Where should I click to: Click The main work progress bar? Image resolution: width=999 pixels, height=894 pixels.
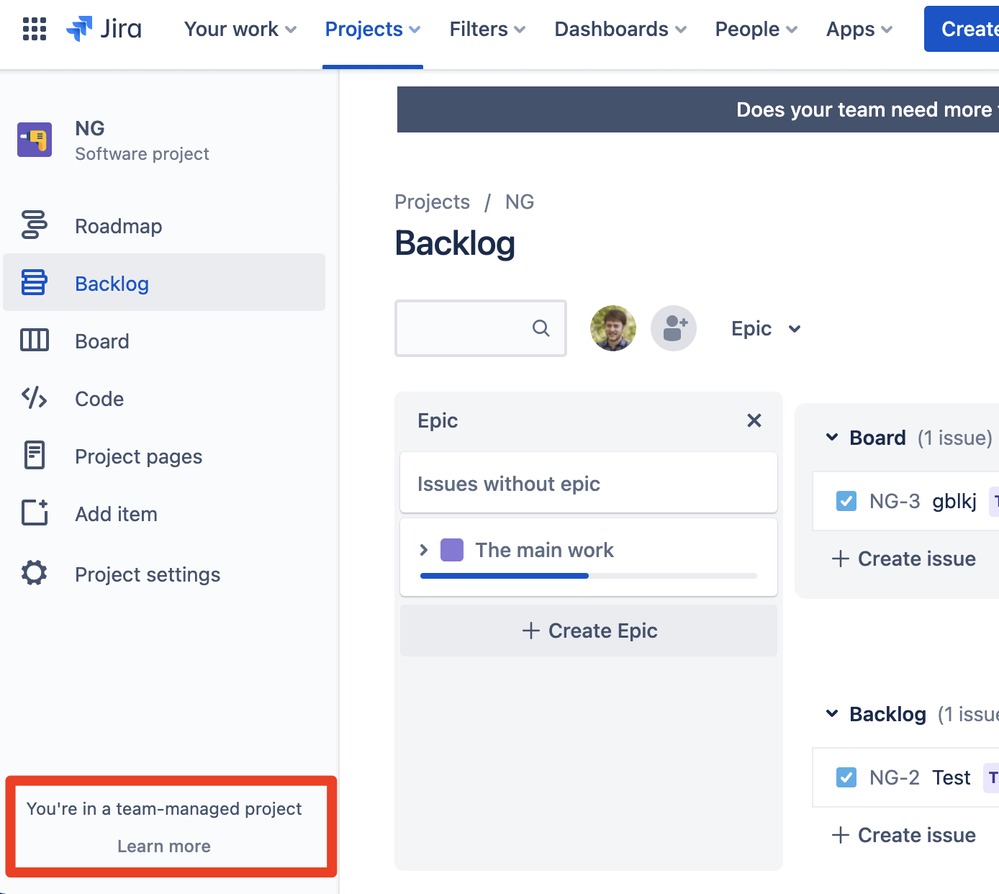589,575
